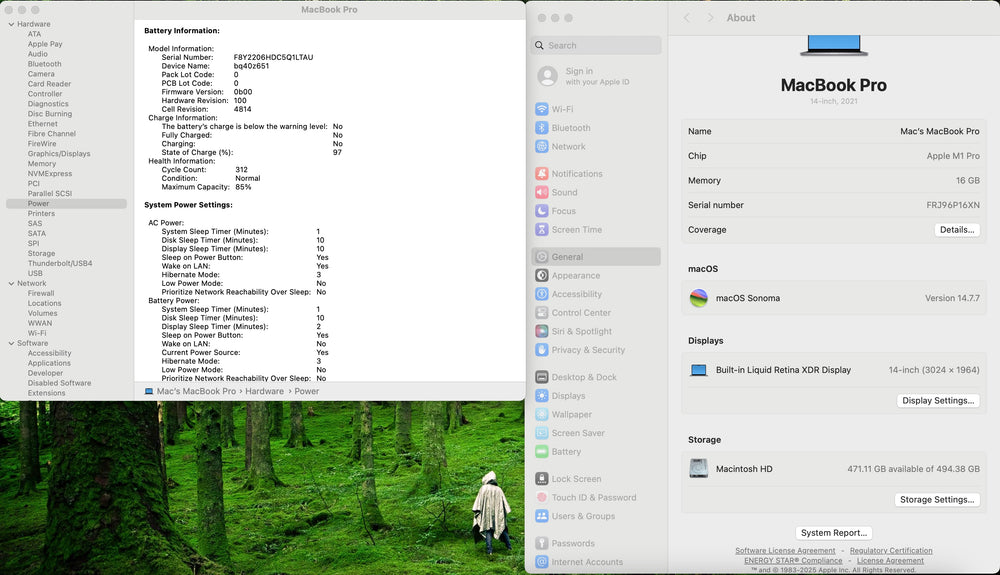Viewport: 1000px width, 575px height.
Task: Select Thunderbolt/USB4 in the hardware list
Action: (x=60, y=264)
